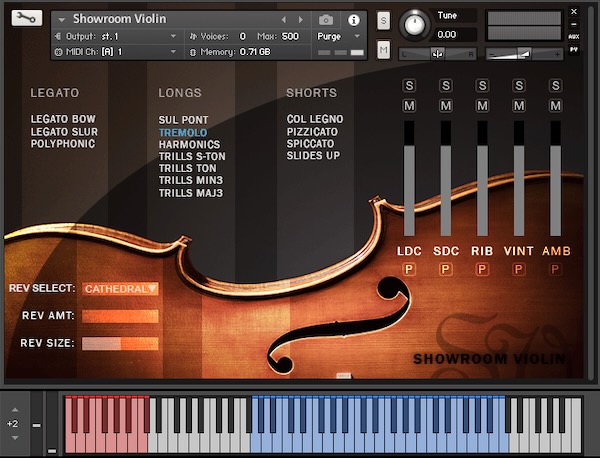Solo the VINT microphone channel

pyautogui.click(x=518, y=85)
